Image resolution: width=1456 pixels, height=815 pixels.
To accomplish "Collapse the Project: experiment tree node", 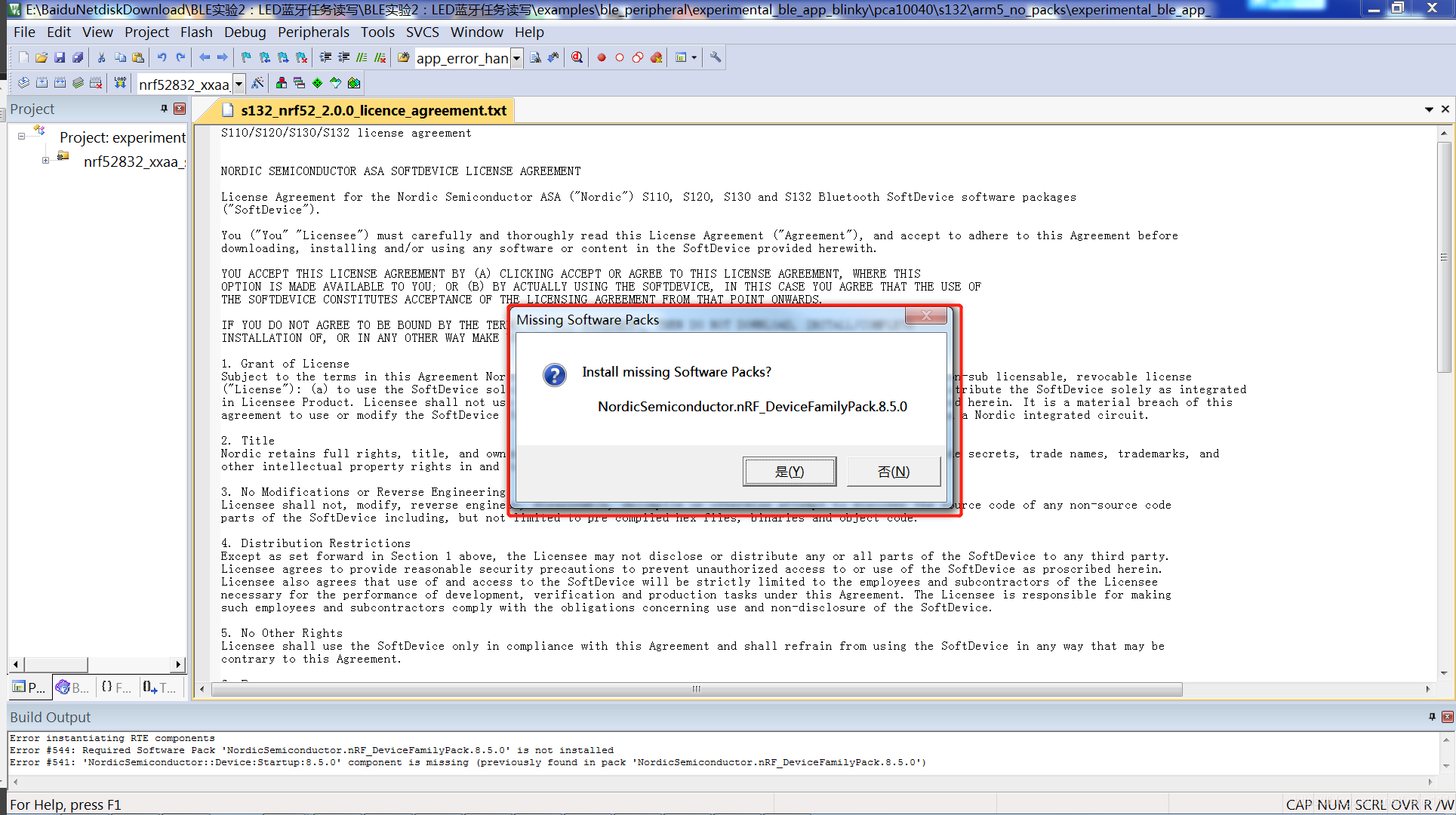I will 21,136.
